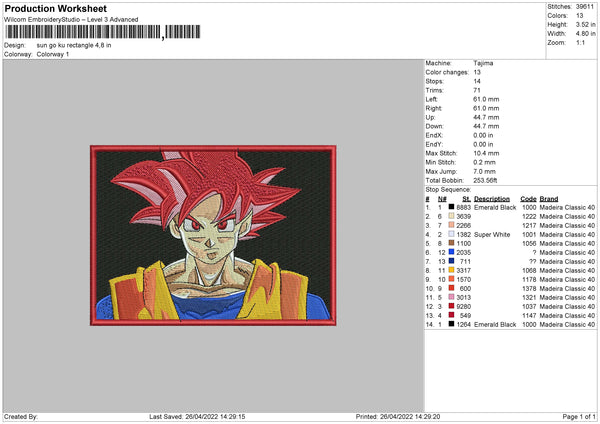Select the Right margin value "61.0 mm"

[x=486, y=108]
